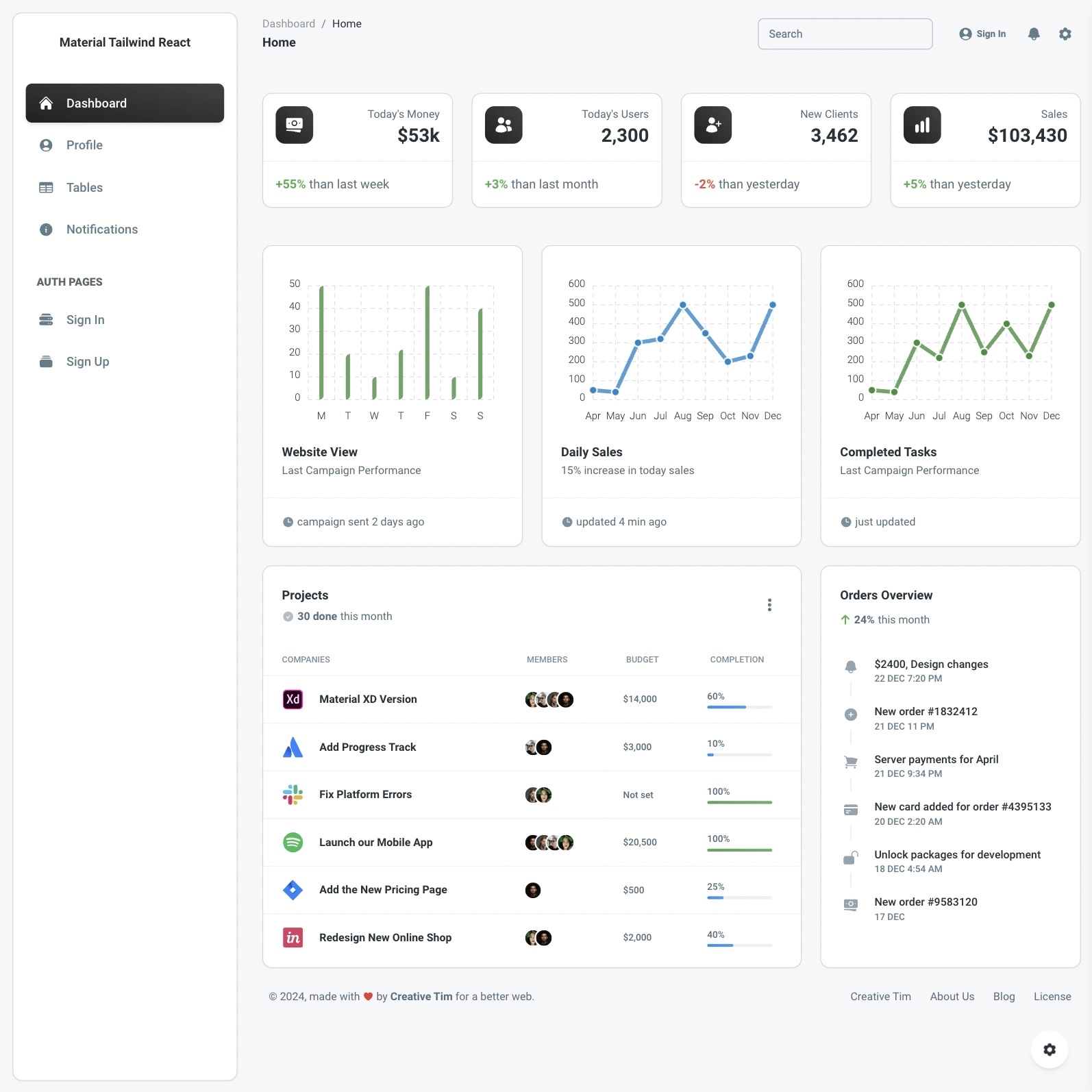Screen dimensions: 1092x1092
Task: Click the clock icon next to campaign sent
Action: pyautogui.click(x=288, y=522)
